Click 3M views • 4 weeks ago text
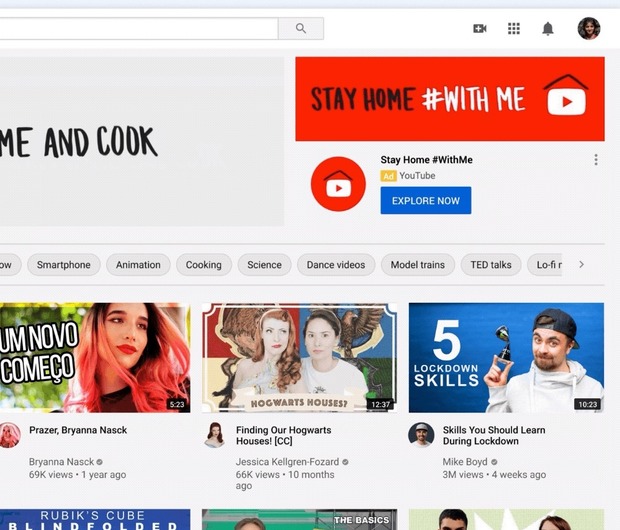The height and width of the screenshot is (530, 620). pyautogui.click(x=494, y=475)
